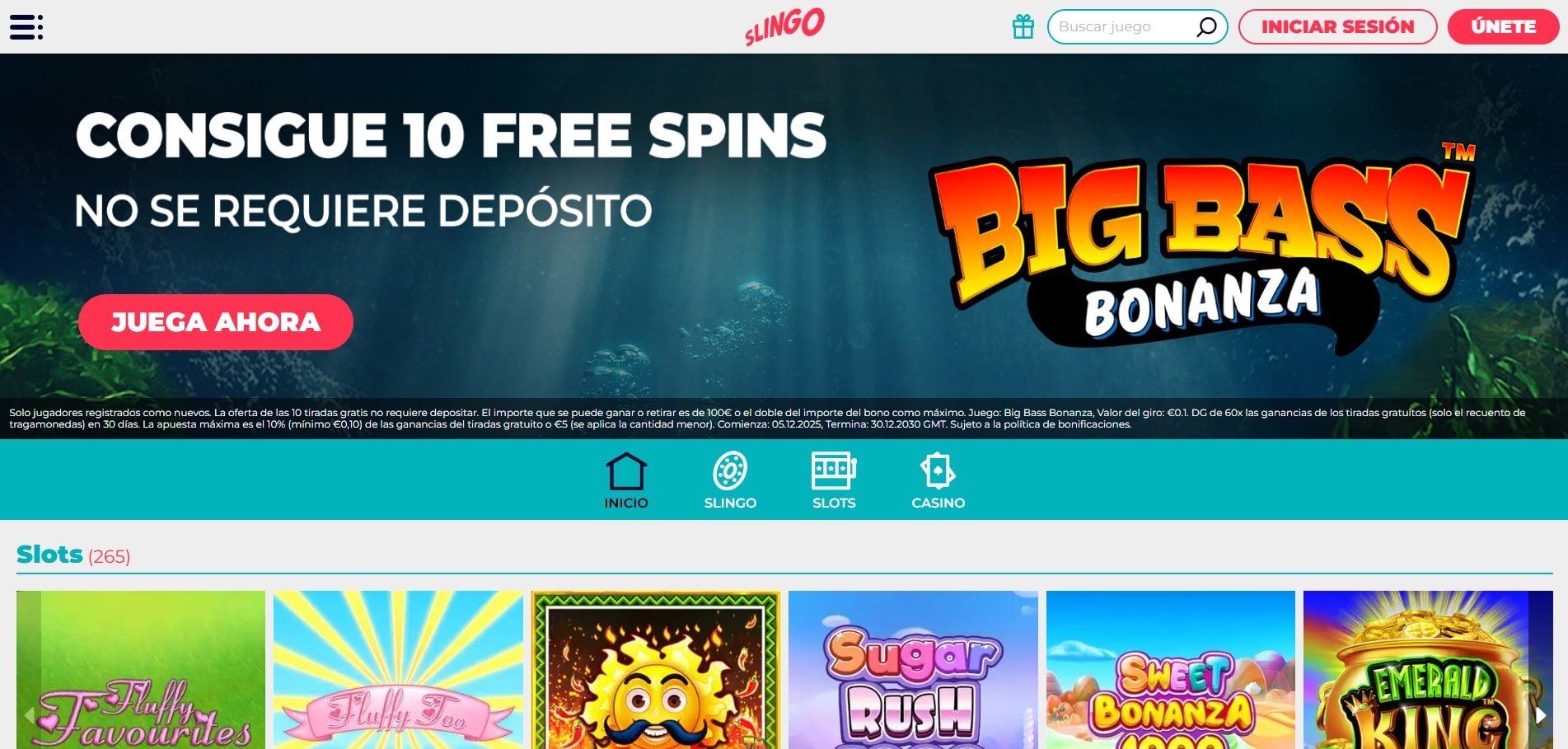This screenshot has width=1568, height=749.
Task: Open the Sugar Rush game thumbnail
Action: pyautogui.click(x=913, y=670)
